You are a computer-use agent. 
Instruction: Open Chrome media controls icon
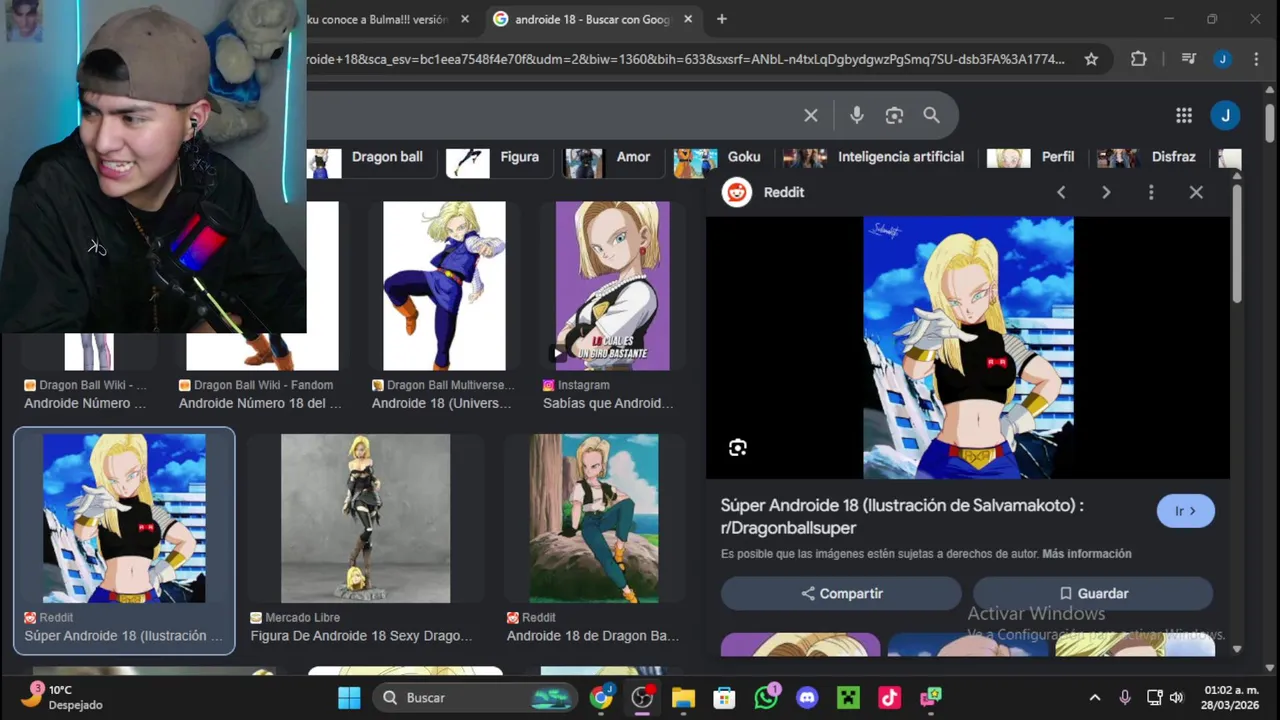tap(1188, 59)
